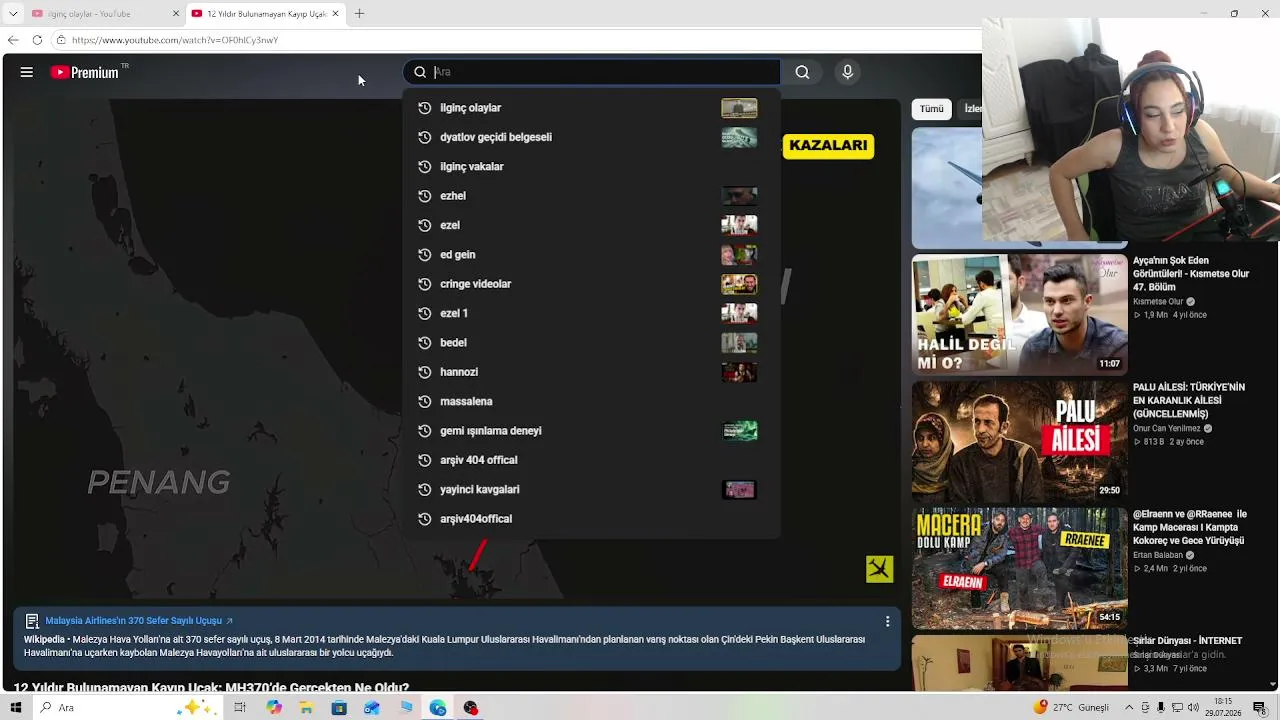Switch to the Edge browser taskbar icon

click(438, 708)
